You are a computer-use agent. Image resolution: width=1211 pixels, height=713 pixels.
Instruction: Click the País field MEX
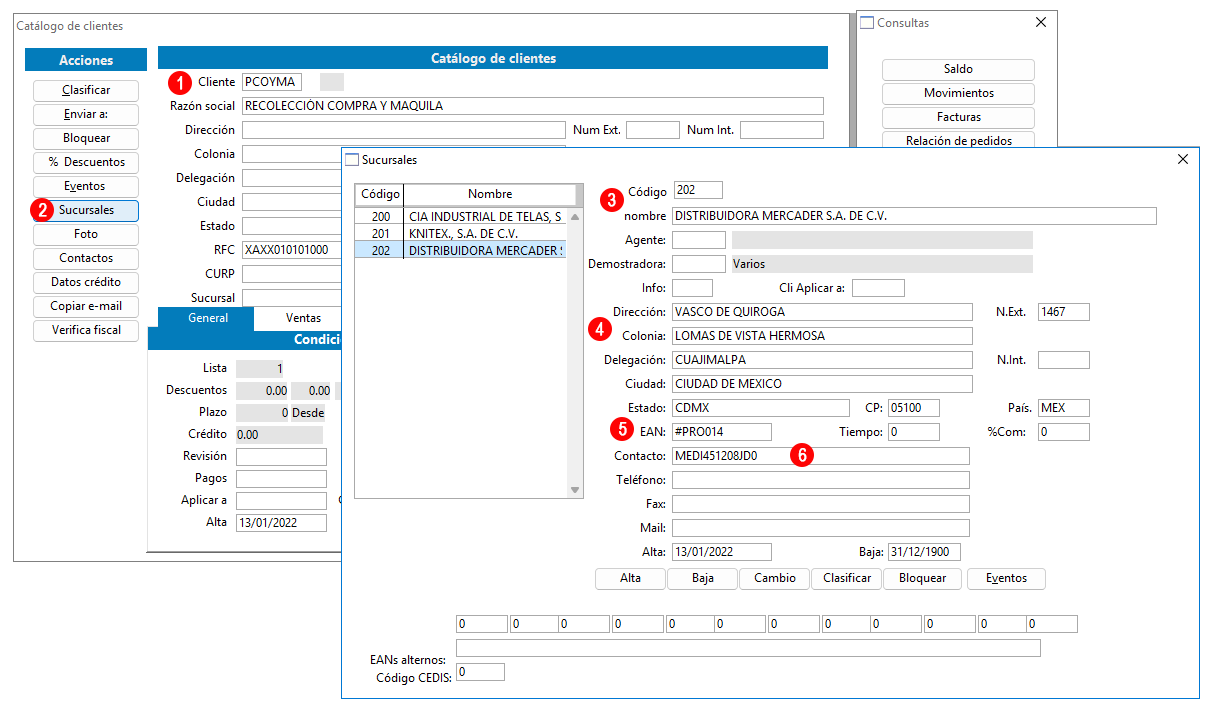click(1064, 408)
